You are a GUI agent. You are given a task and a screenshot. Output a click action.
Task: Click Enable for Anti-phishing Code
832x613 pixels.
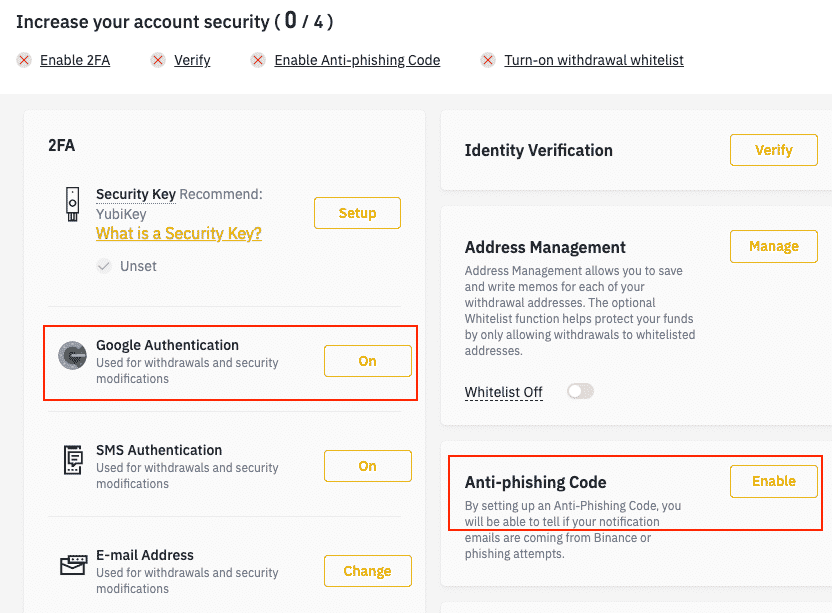point(774,481)
